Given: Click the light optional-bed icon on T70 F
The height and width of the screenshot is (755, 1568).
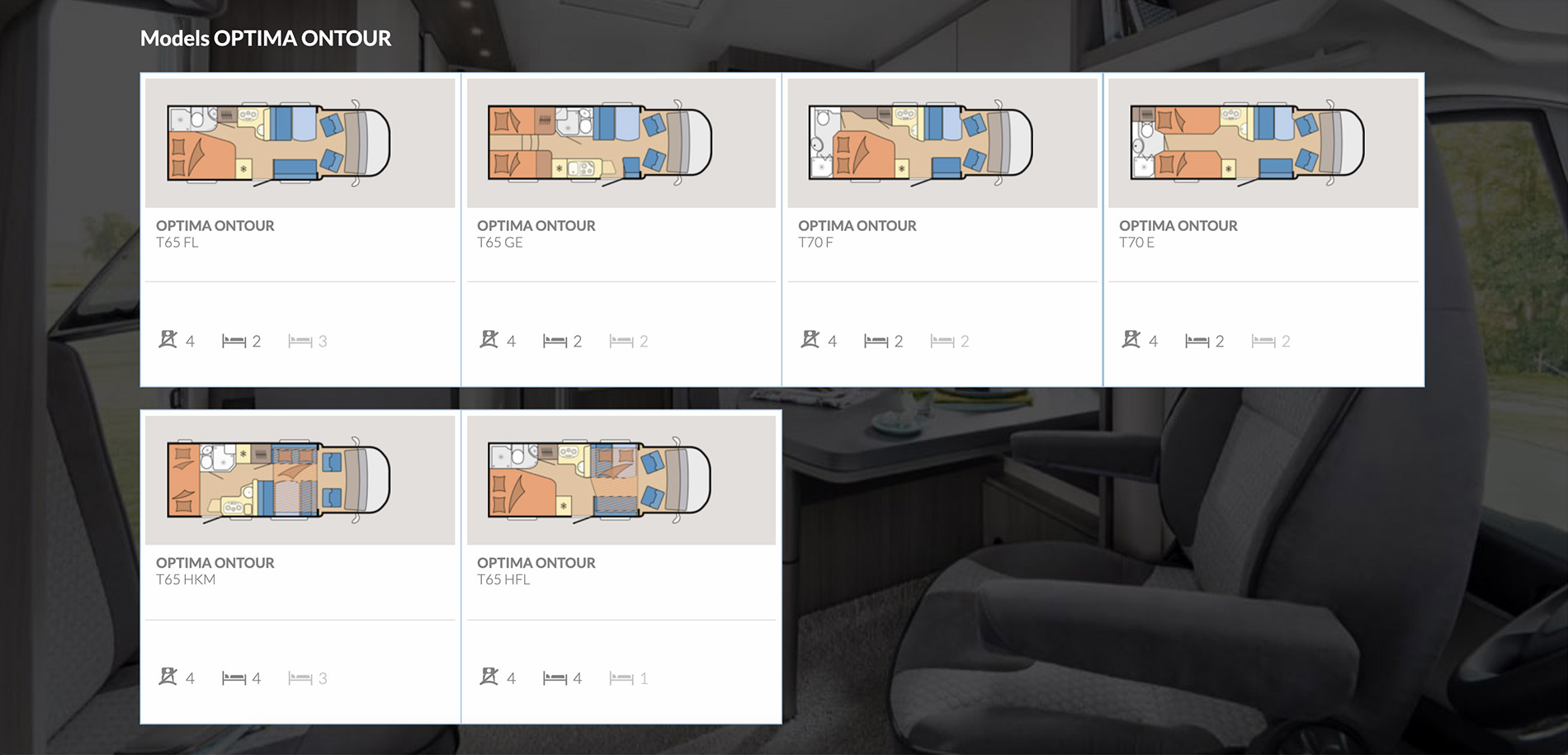Looking at the screenshot, I should [942, 341].
